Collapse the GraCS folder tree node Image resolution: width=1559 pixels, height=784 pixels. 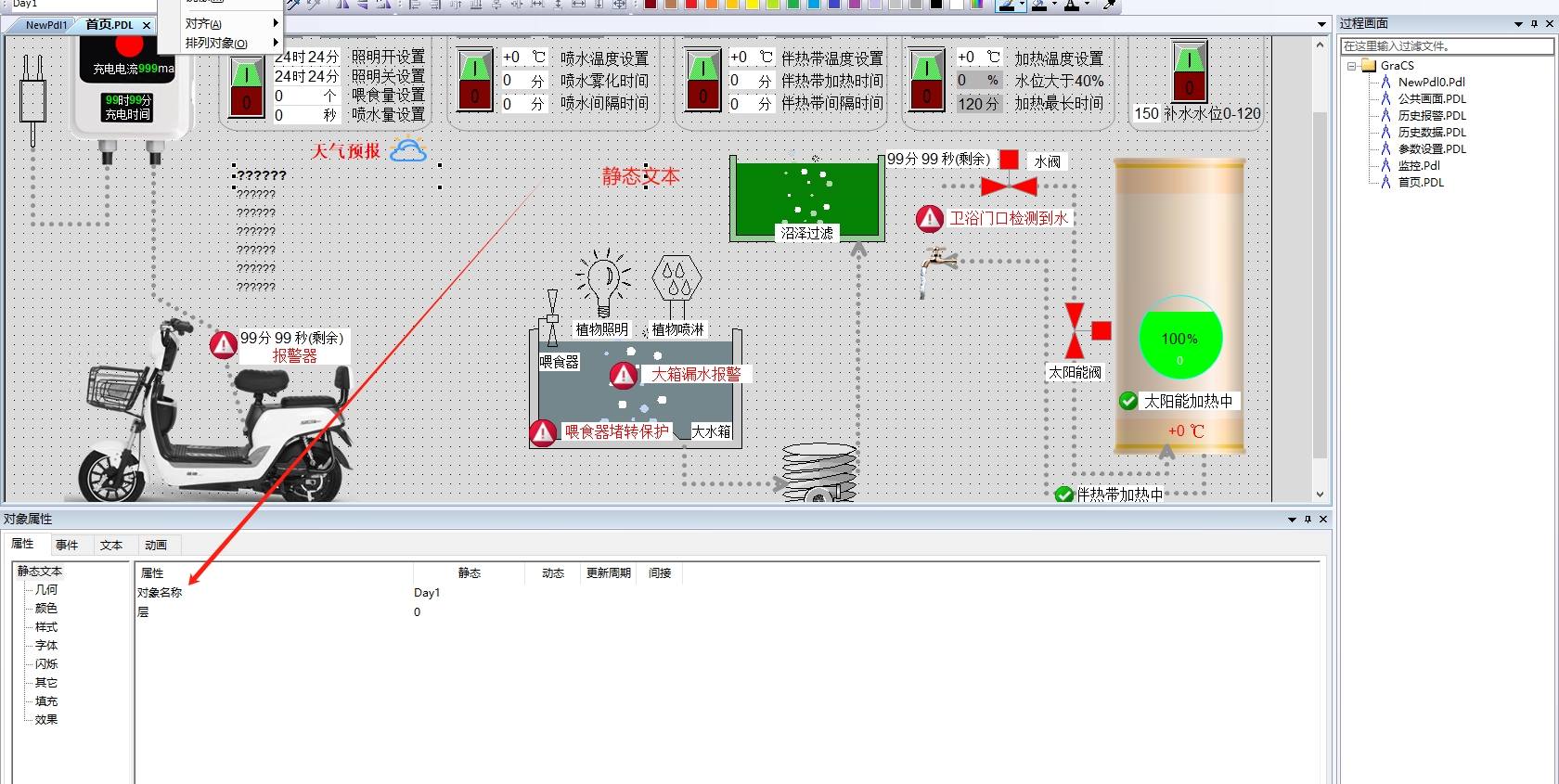1352,66
